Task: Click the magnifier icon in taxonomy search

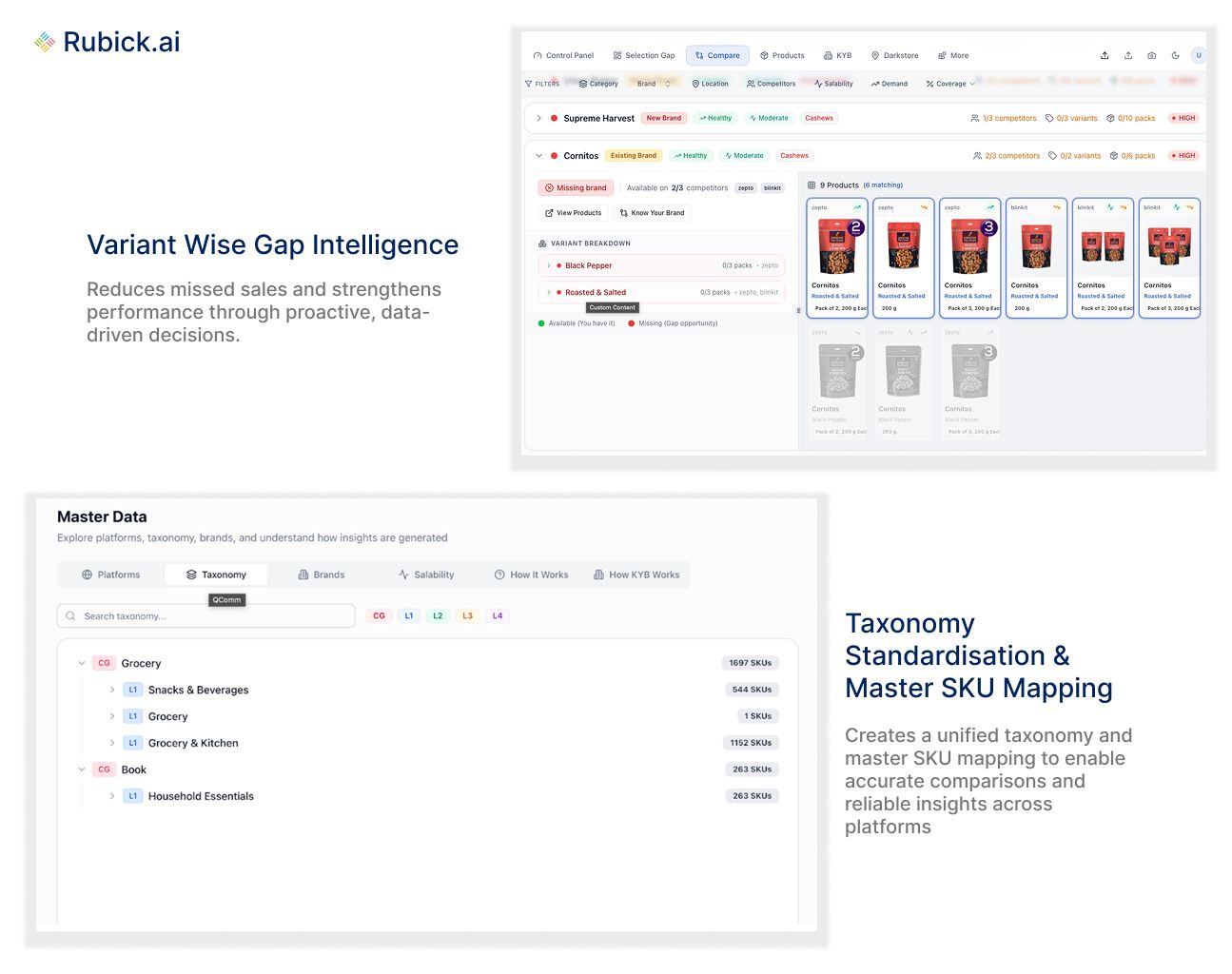Action: pyautogui.click(x=70, y=616)
